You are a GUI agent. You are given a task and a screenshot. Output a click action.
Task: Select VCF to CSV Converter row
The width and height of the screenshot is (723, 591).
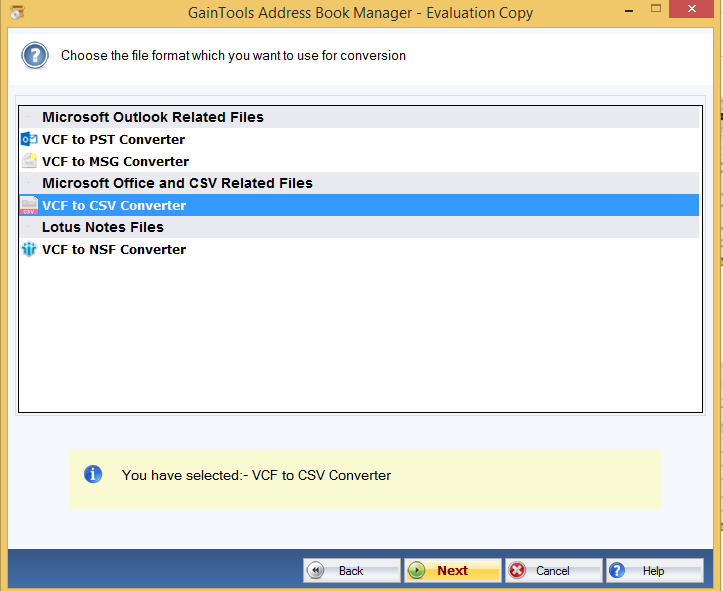(359, 205)
